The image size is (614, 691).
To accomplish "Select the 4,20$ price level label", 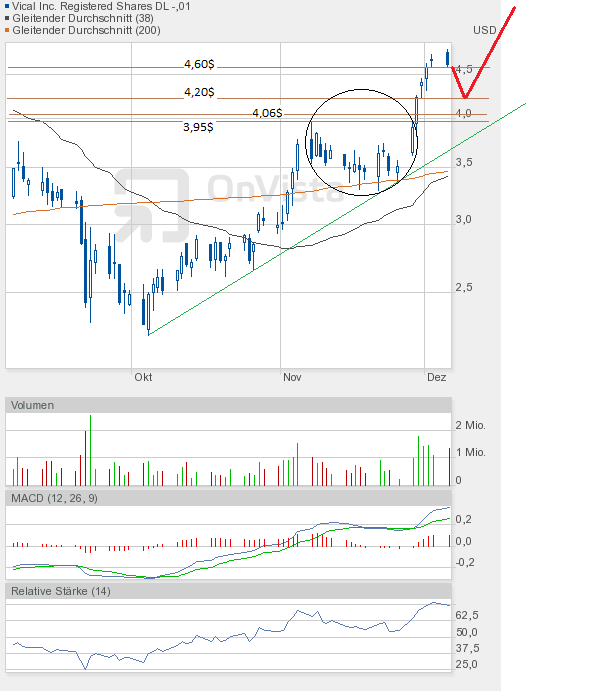I will [x=199, y=92].
